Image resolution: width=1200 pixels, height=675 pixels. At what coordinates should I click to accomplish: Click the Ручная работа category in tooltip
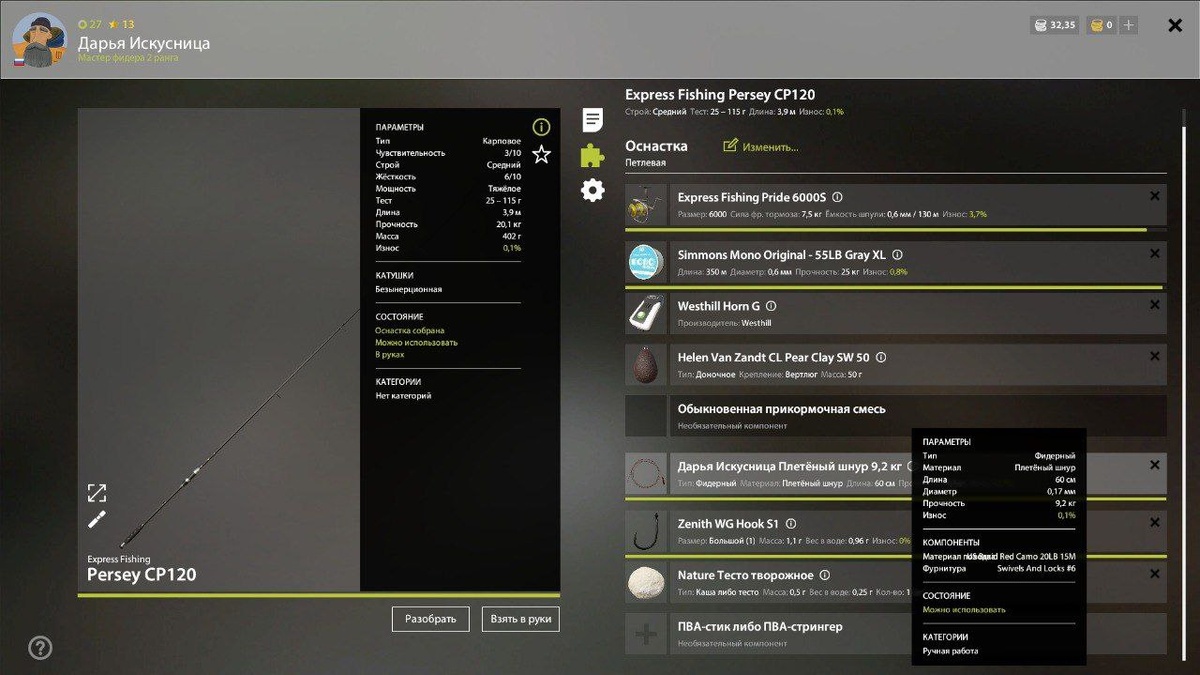tap(950, 651)
